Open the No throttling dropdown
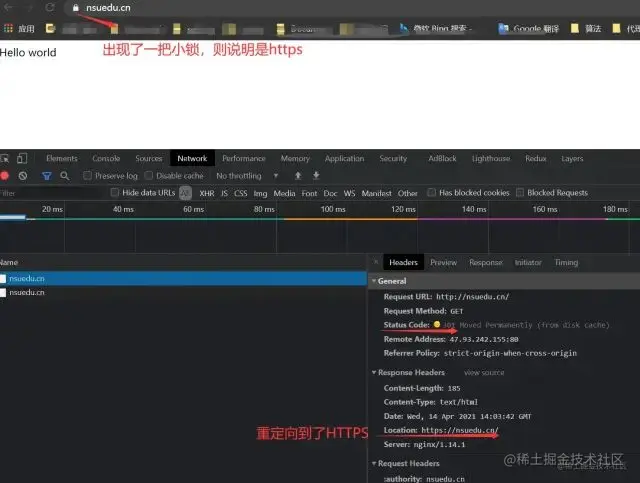This screenshot has height=483, width=640. (x=247, y=176)
